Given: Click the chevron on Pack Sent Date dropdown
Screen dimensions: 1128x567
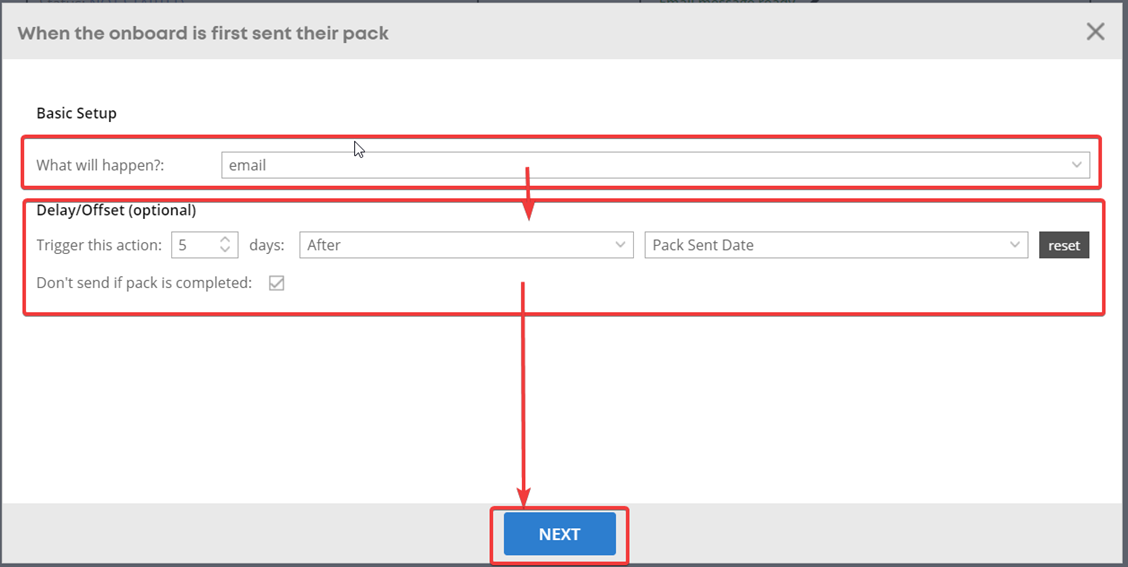Looking at the screenshot, I should (x=1014, y=245).
